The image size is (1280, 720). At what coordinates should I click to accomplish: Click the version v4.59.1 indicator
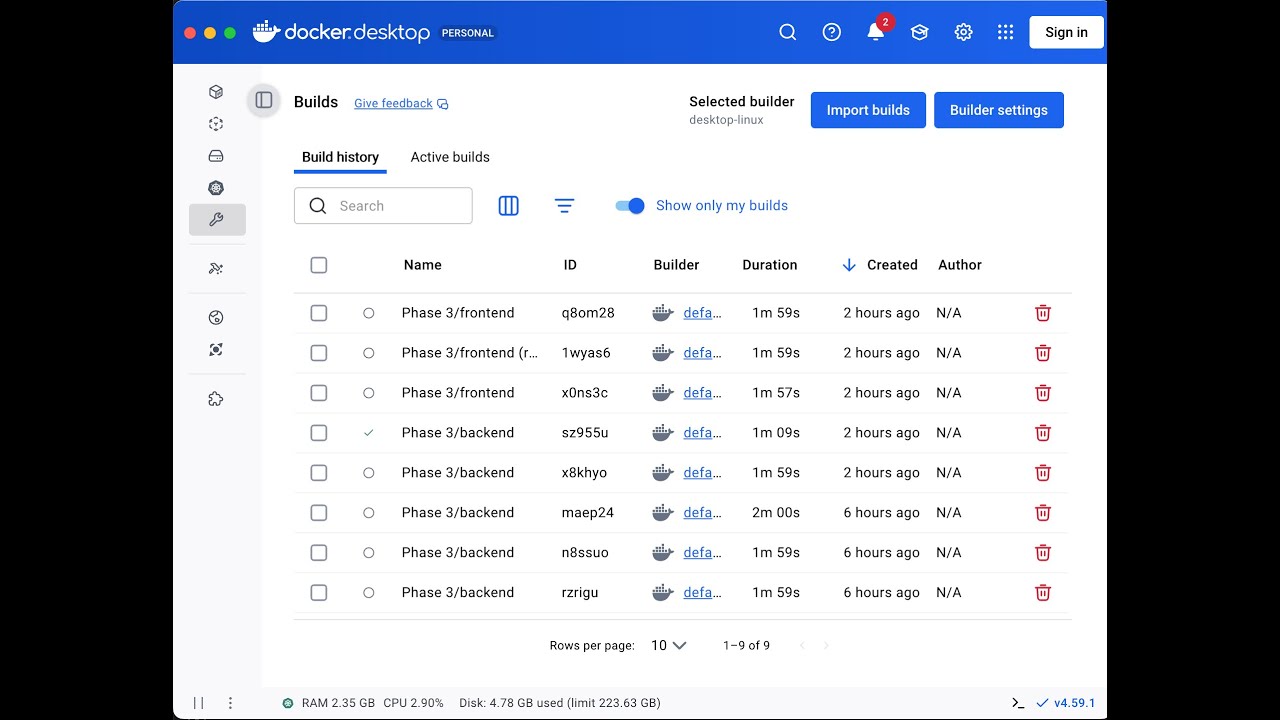1066,703
